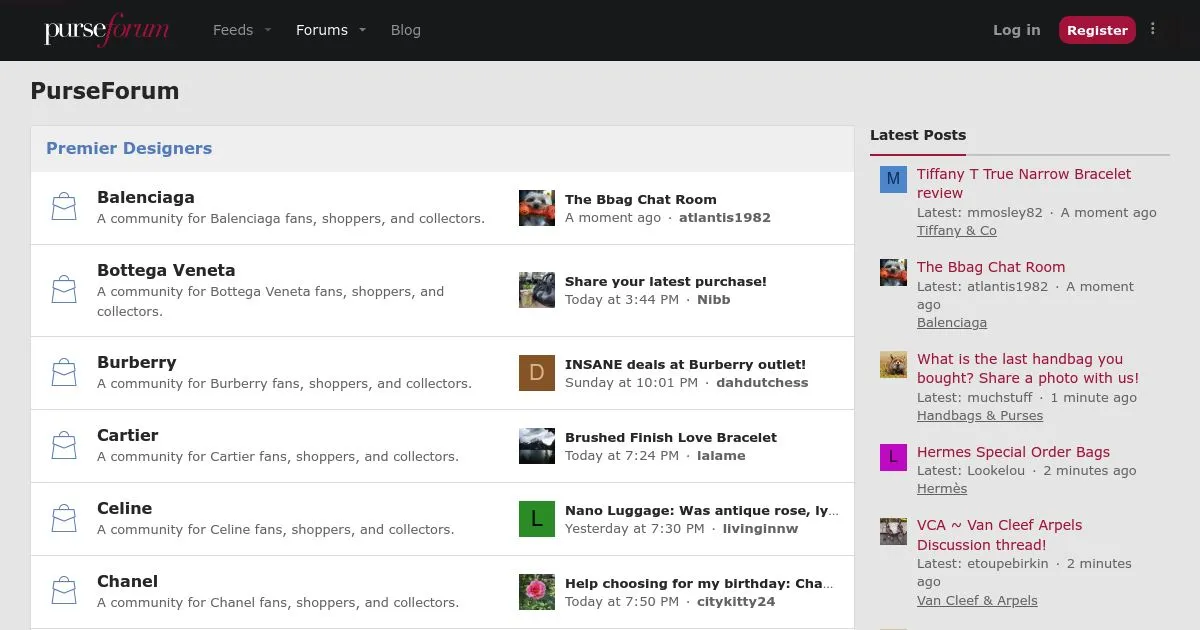Click the Burberry forum bag icon

click(x=64, y=373)
